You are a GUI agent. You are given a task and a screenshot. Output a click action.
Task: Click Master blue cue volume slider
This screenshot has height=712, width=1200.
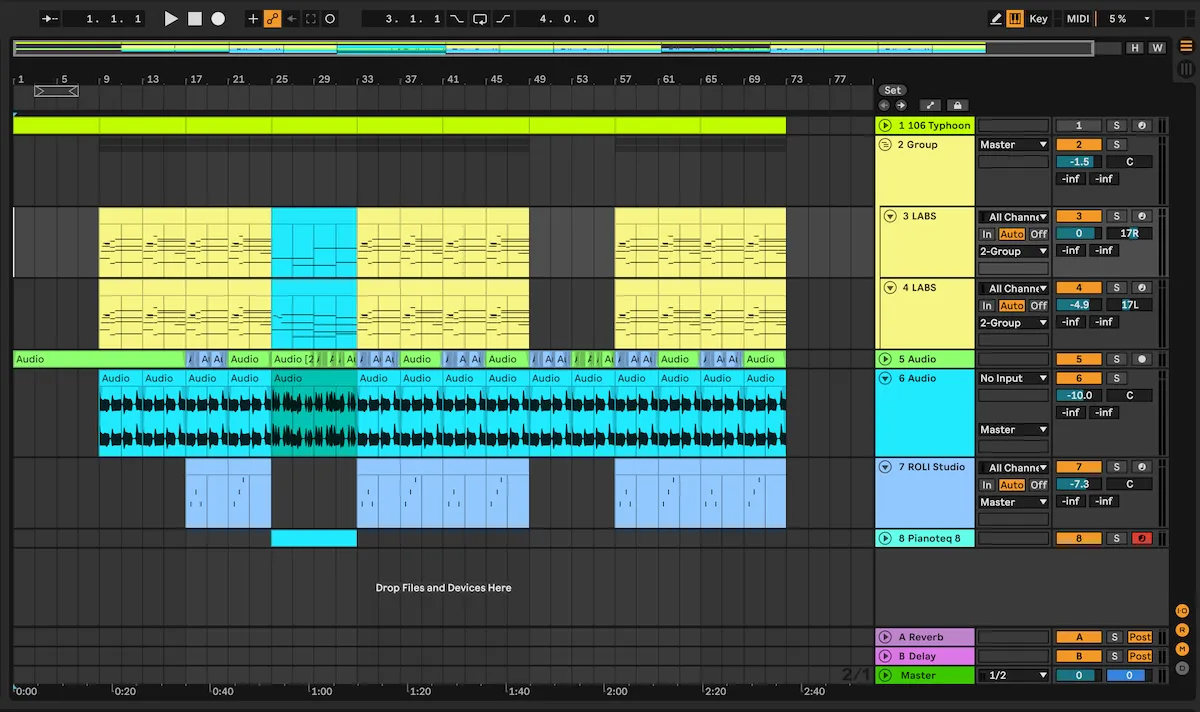(1129, 676)
